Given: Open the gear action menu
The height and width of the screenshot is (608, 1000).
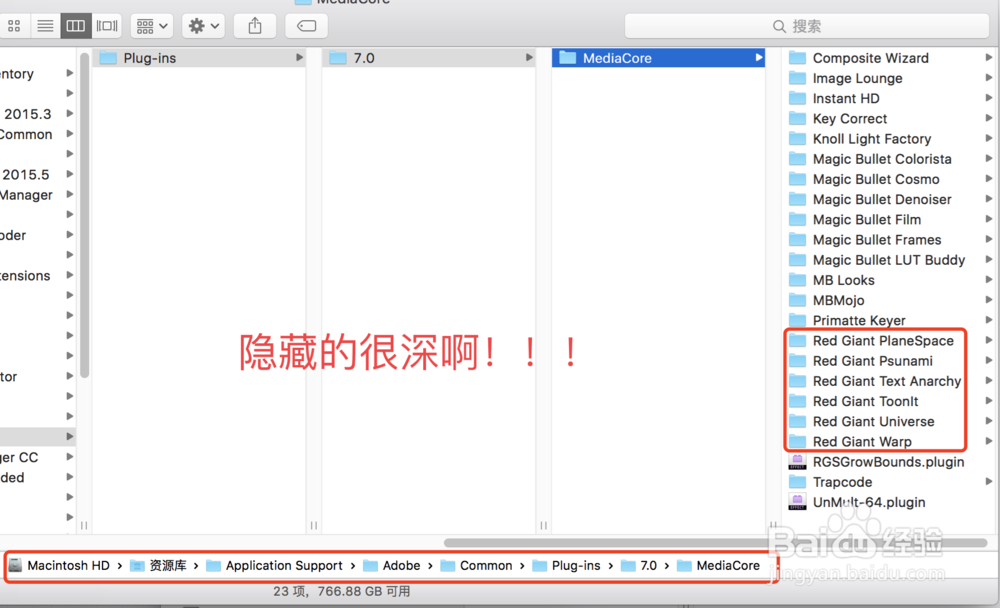Looking at the screenshot, I should [203, 26].
